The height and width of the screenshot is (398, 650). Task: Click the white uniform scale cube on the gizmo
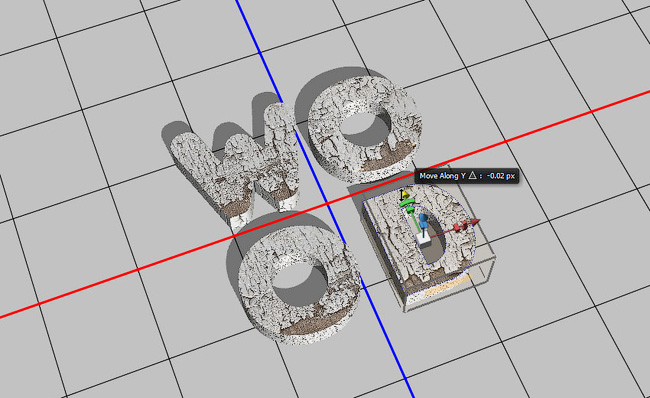[x=423, y=239]
